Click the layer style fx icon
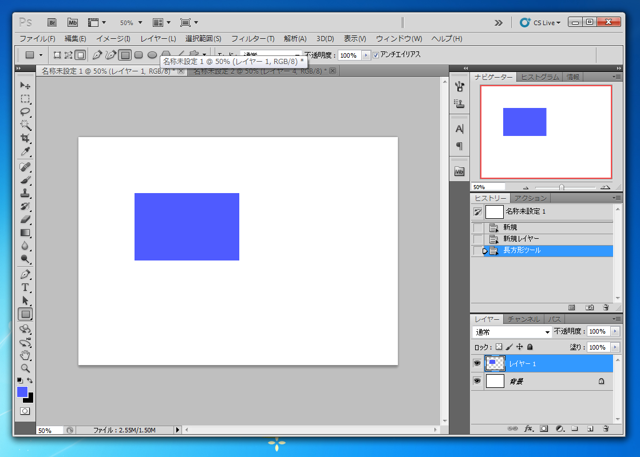 [528, 429]
